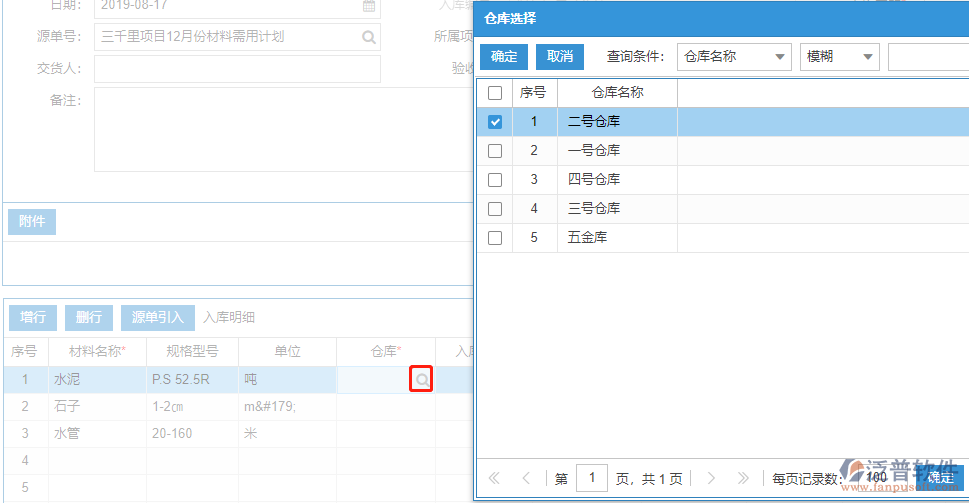This screenshot has width=969, height=503.
Task: Click the 石子 material cell
Action: [98, 407]
